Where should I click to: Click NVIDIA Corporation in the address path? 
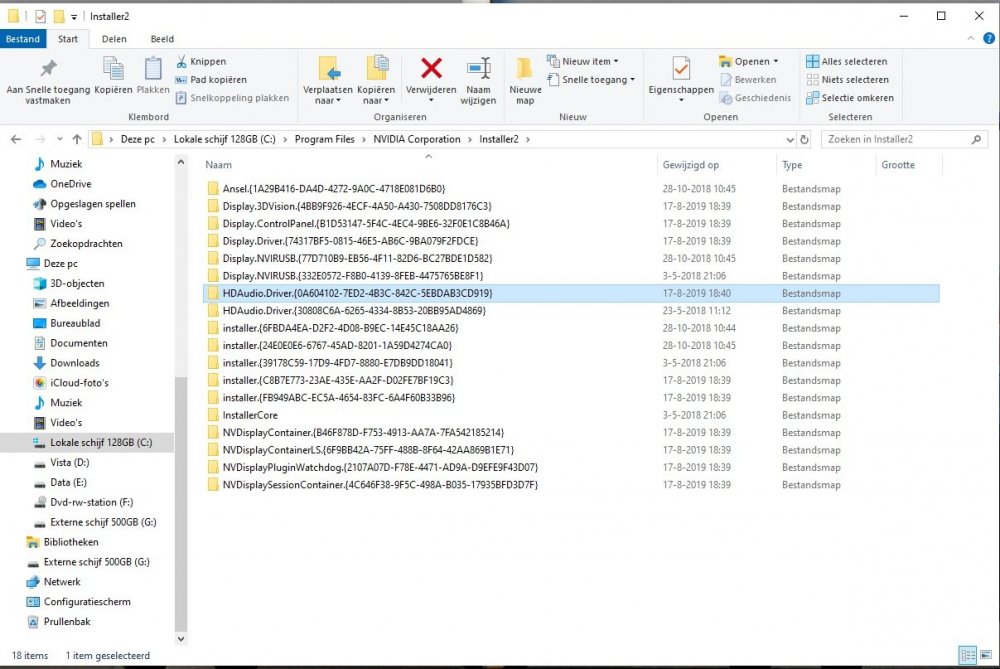(x=416, y=139)
